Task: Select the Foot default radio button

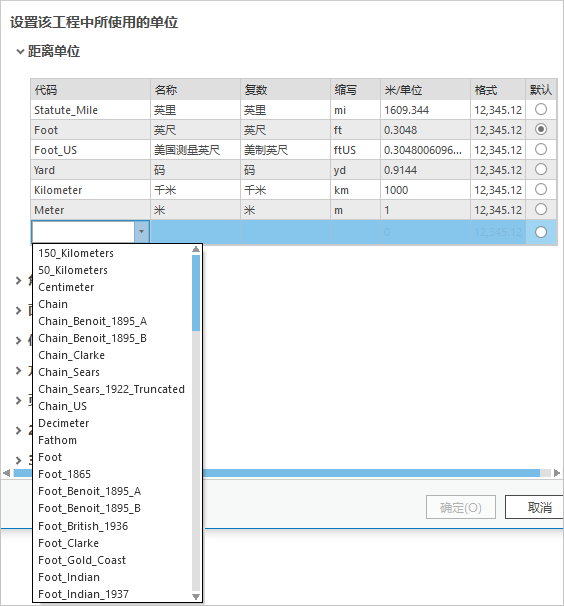Action: point(541,129)
